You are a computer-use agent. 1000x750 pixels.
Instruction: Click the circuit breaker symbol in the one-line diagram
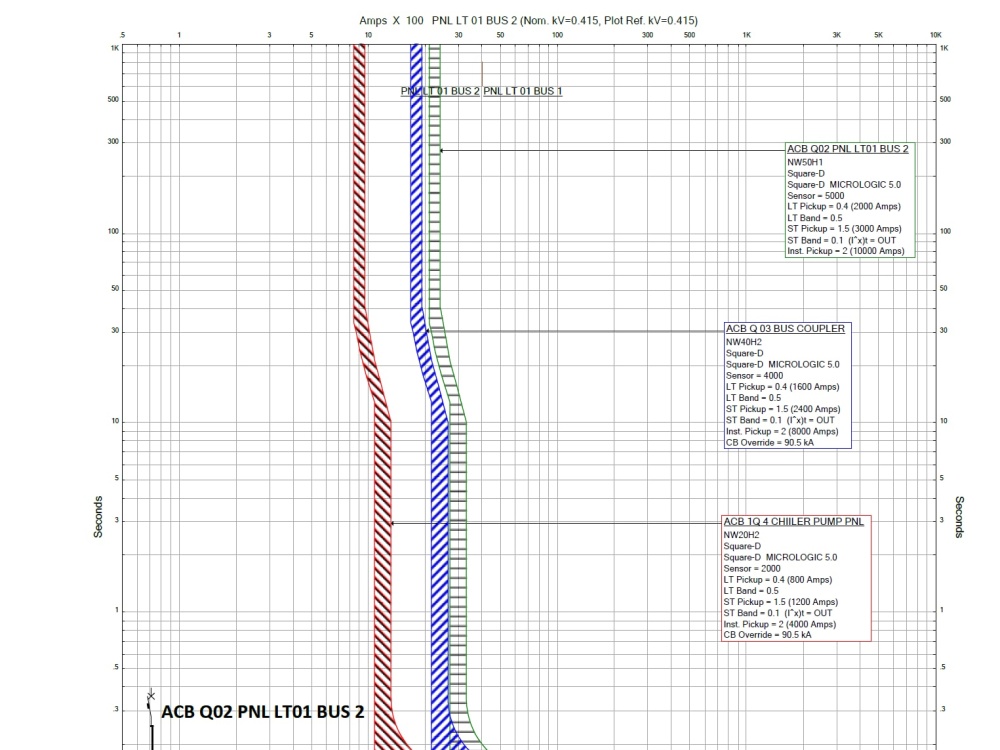151,705
